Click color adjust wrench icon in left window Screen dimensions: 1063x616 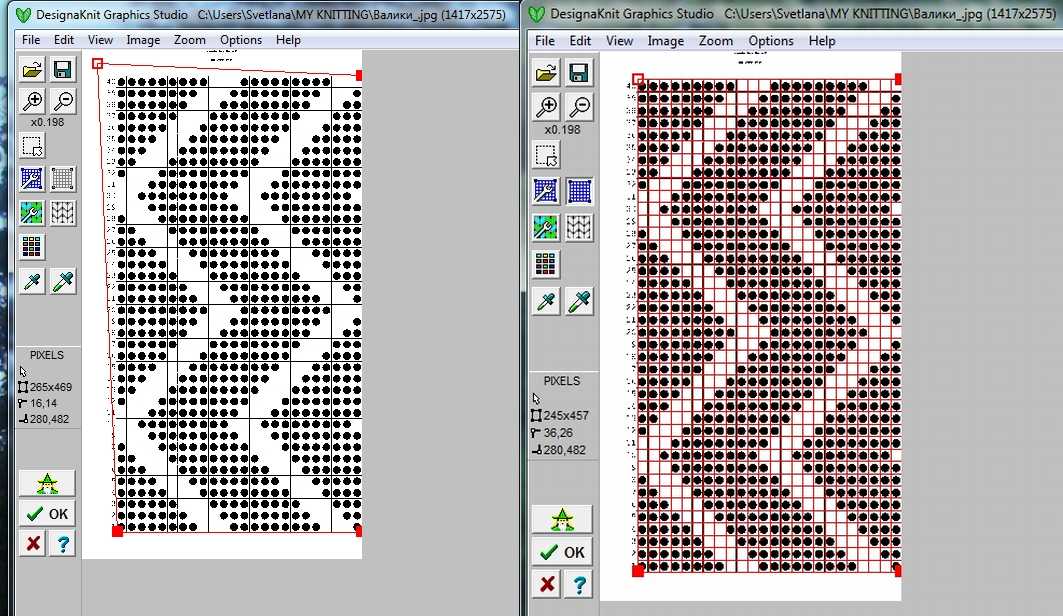click(x=32, y=213)
